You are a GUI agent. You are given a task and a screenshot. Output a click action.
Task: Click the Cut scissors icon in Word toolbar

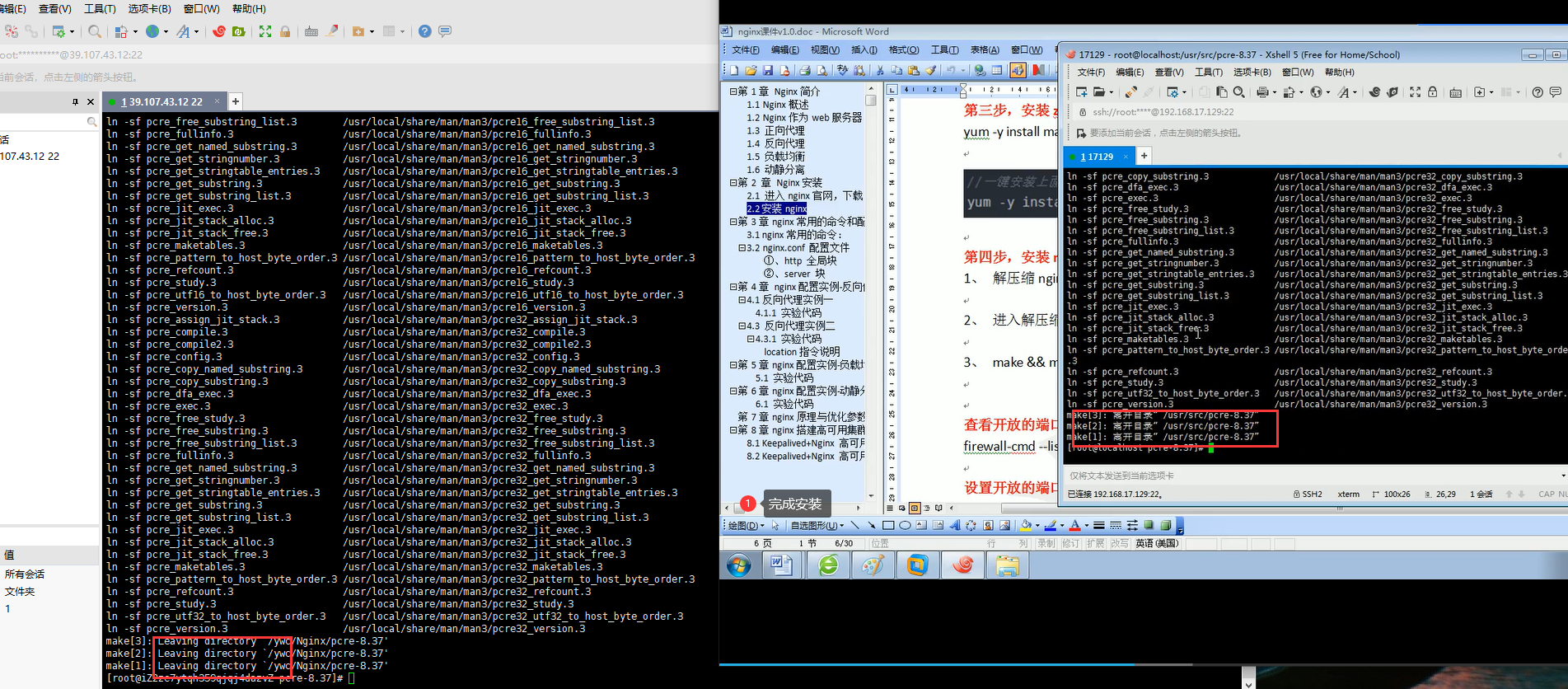pyautogui.click(x=880, y=70)
